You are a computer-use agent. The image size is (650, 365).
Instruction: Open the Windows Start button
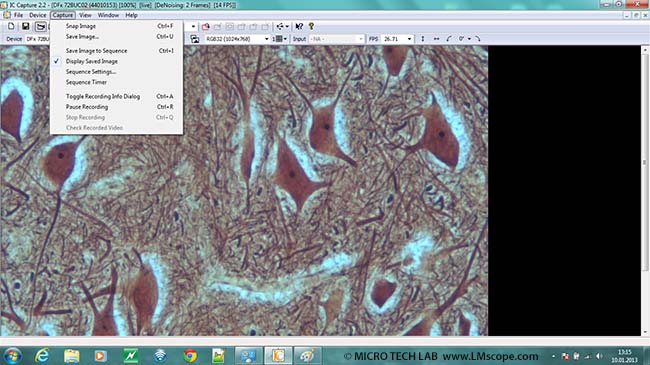[x=12, y=355]
